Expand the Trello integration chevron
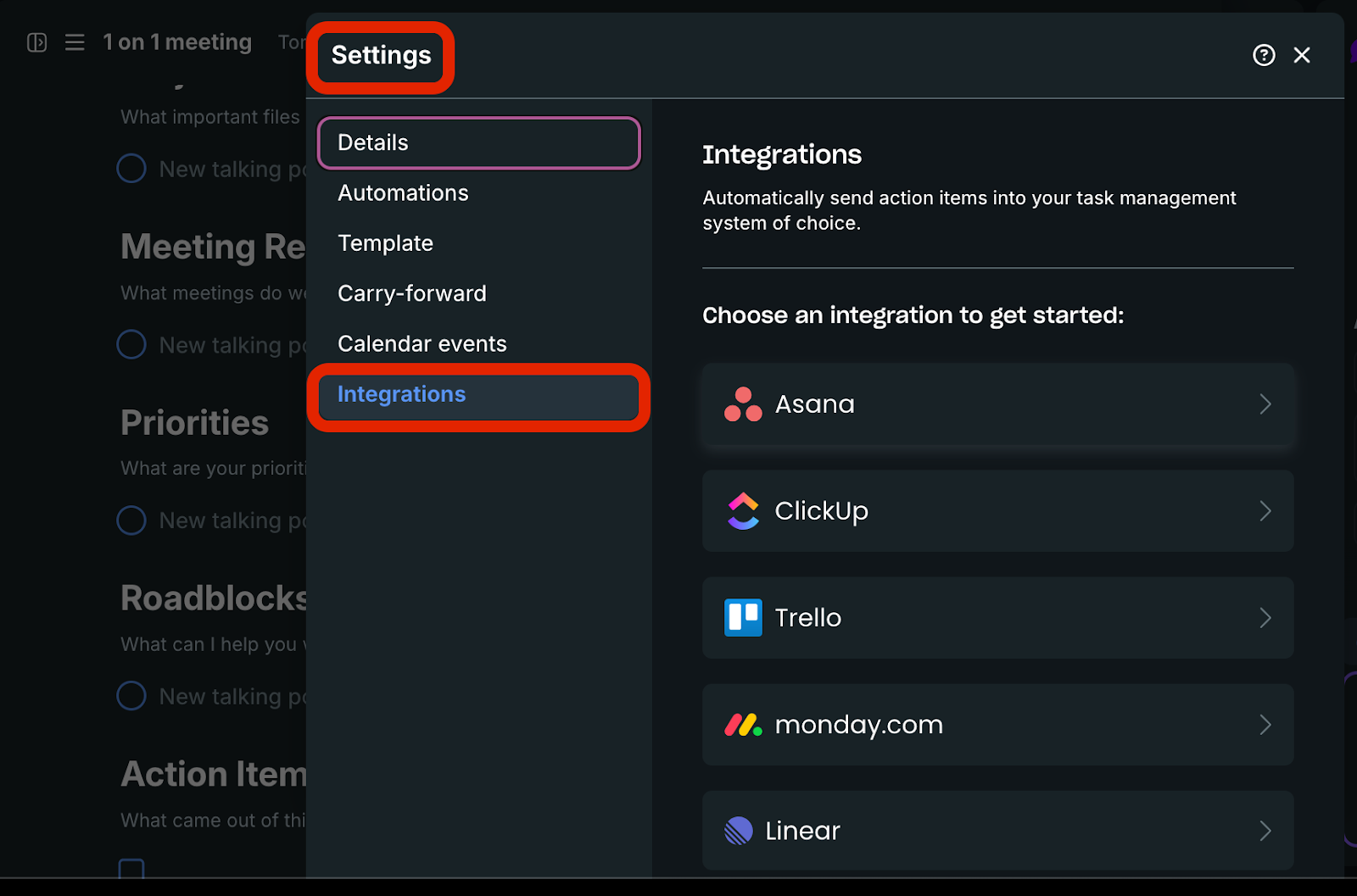This screenshot has width=1357, height=896. [x=1265, y=618]
